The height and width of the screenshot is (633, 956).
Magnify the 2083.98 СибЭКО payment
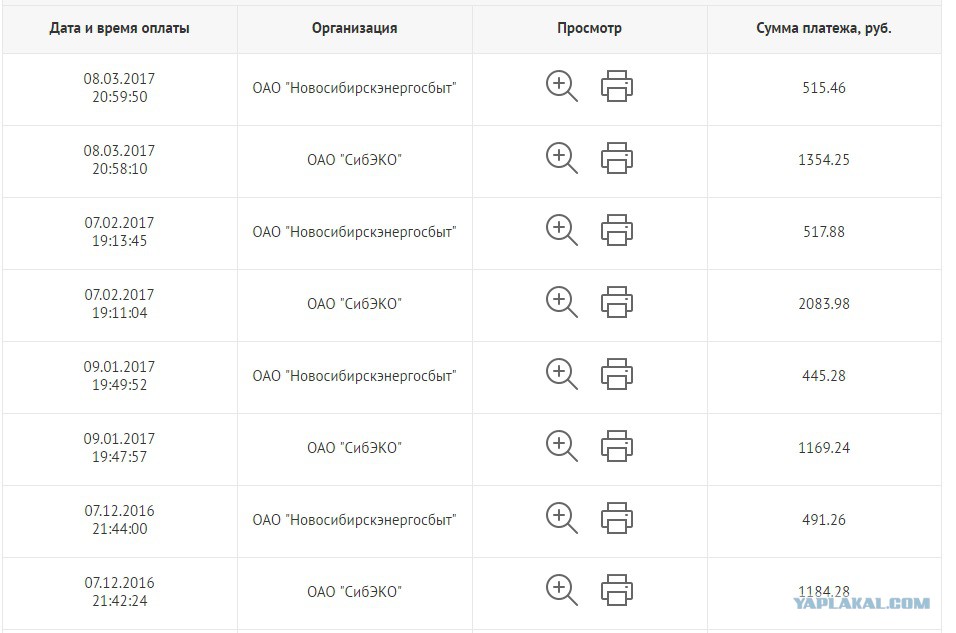(x=562, y=302)
